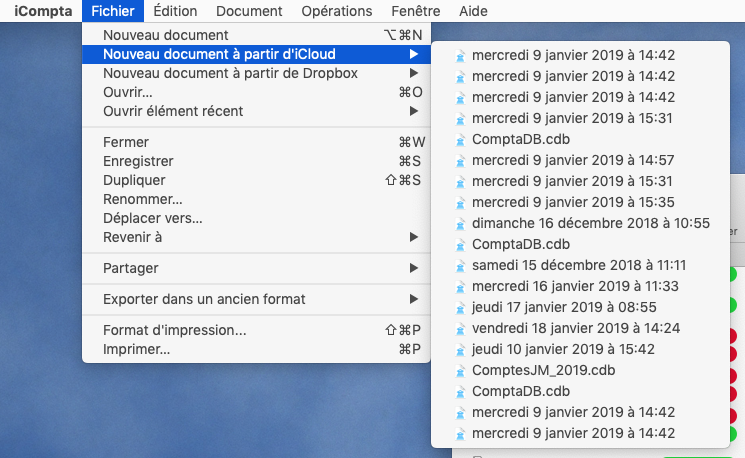Click icon beside jeudi 10 janvier 15:42
This screenshot has width=745, height=458.
tap(460, 351)
